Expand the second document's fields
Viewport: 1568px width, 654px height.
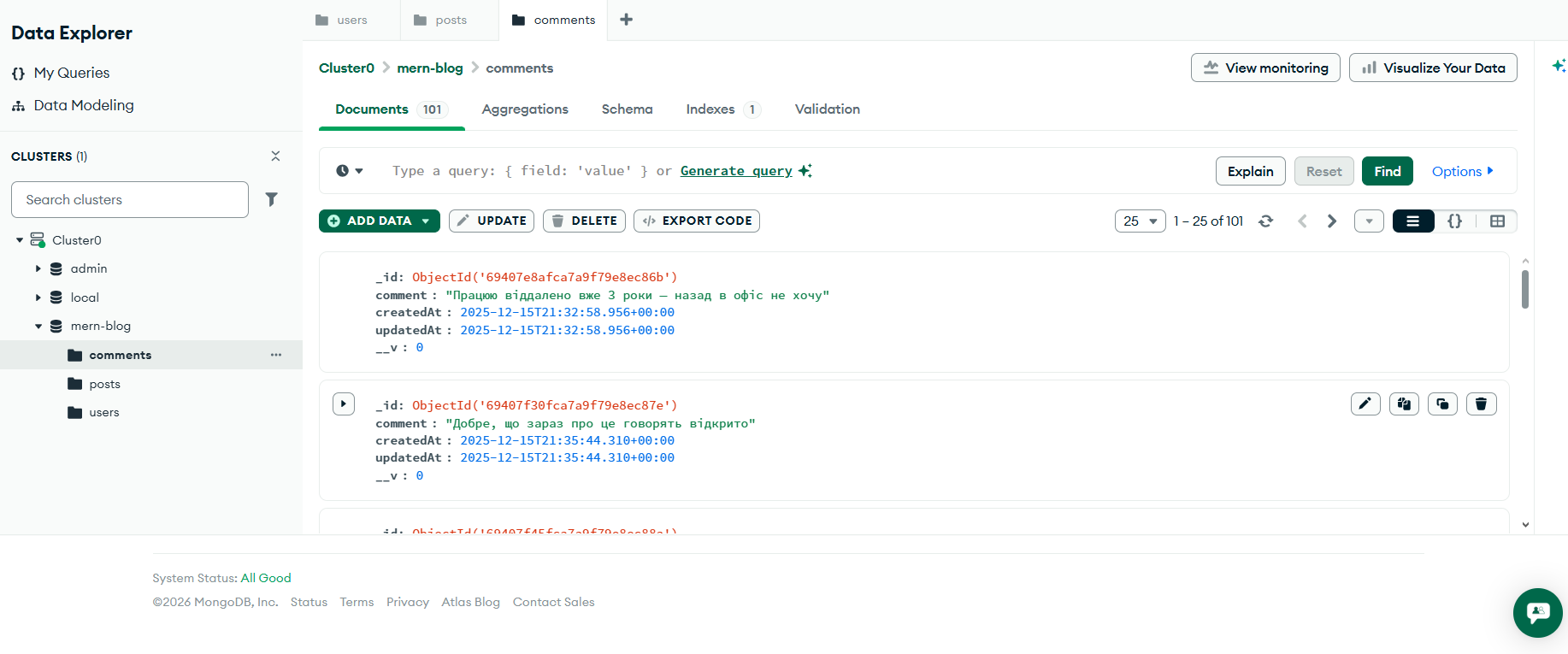(344, 404)
